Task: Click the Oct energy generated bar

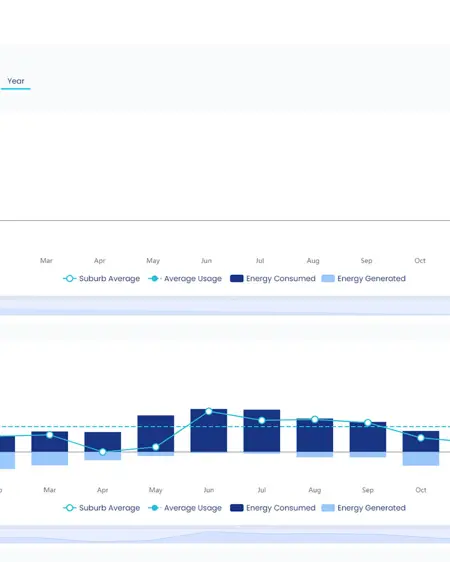Action: (x=421, y=459)
